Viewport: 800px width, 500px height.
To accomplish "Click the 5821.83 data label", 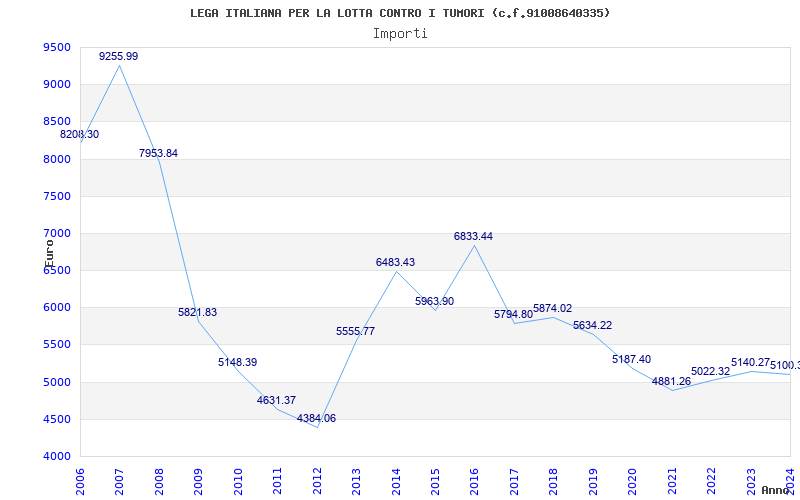I will (197, 312).
